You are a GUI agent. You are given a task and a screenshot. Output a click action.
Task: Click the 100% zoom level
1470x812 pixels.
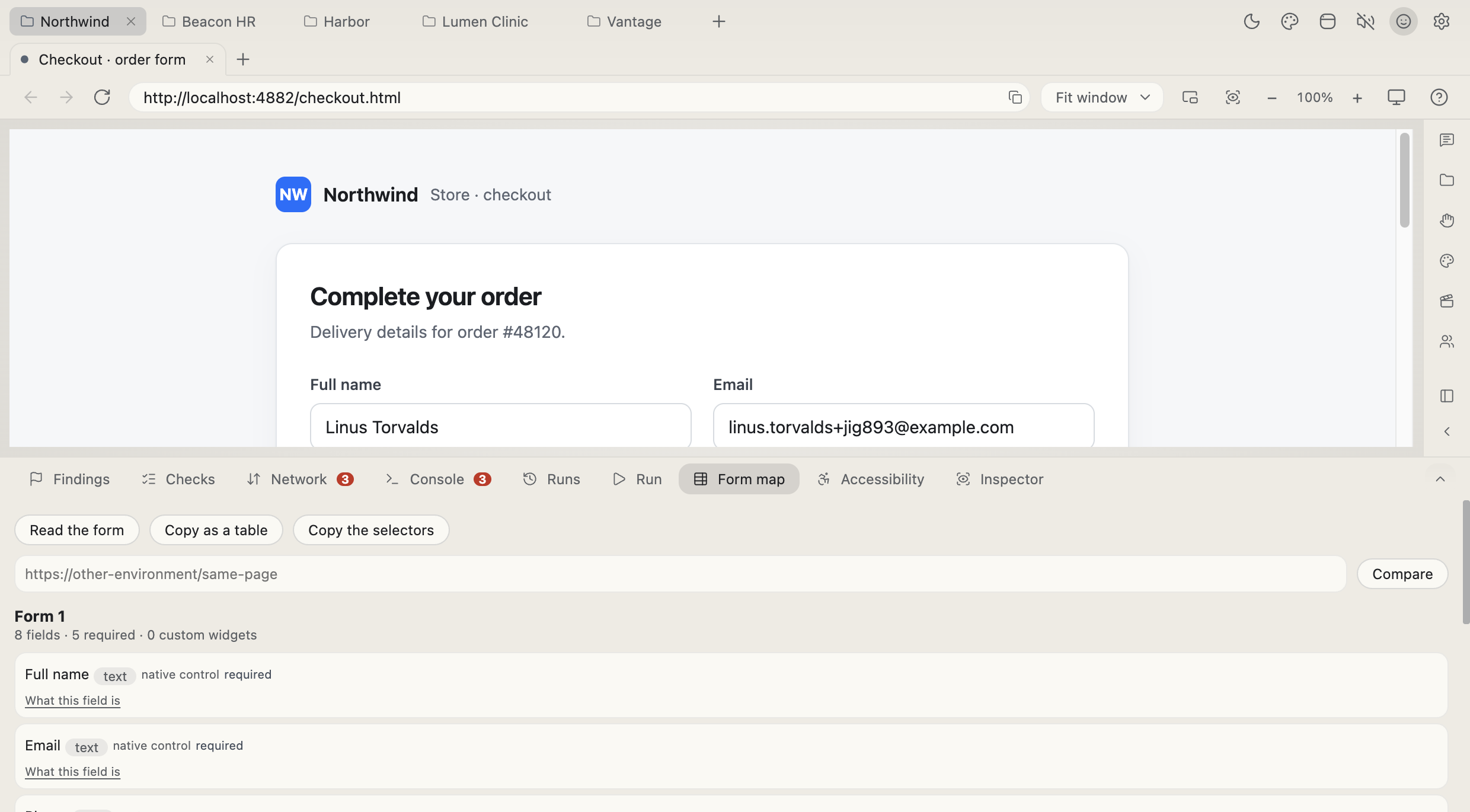point(1314,97)
